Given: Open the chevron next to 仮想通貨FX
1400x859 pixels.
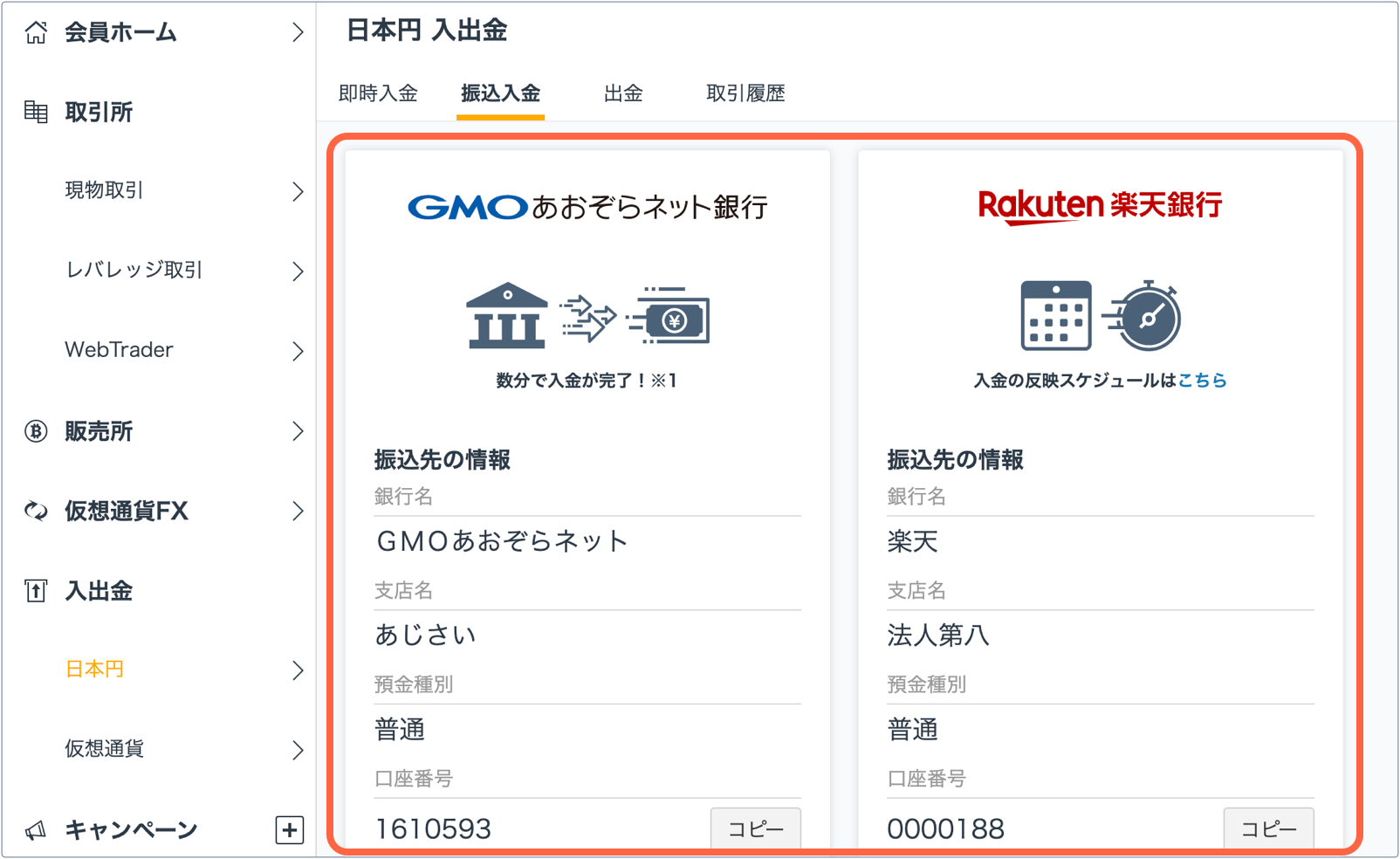Looking at the screenshot, I should tap(298, 511).
